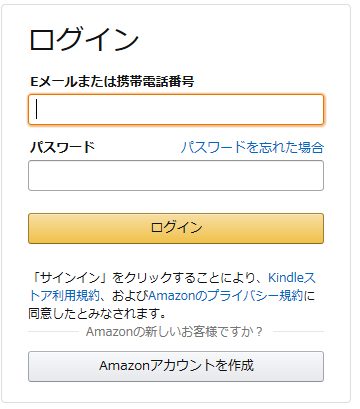The height and width of the screenshot is (409, 360).
Task: Click the empty gap between パスワード label and forgot link
Action: (x=138, y=147)
